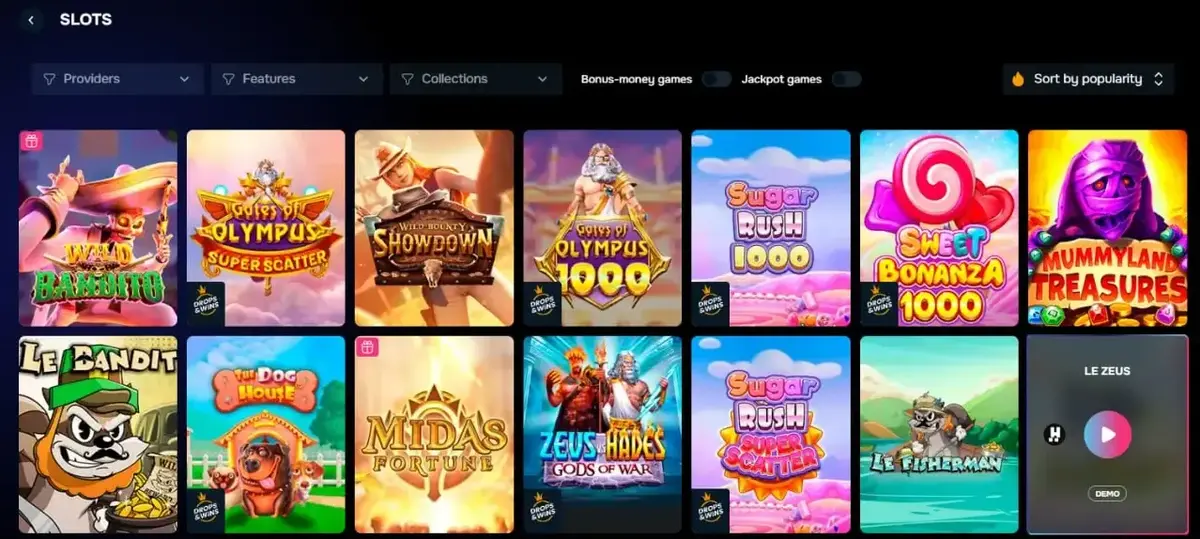Open the Providers filter dropdown
The width and height of the screenshot is (1200, 539).
[117, 79]
